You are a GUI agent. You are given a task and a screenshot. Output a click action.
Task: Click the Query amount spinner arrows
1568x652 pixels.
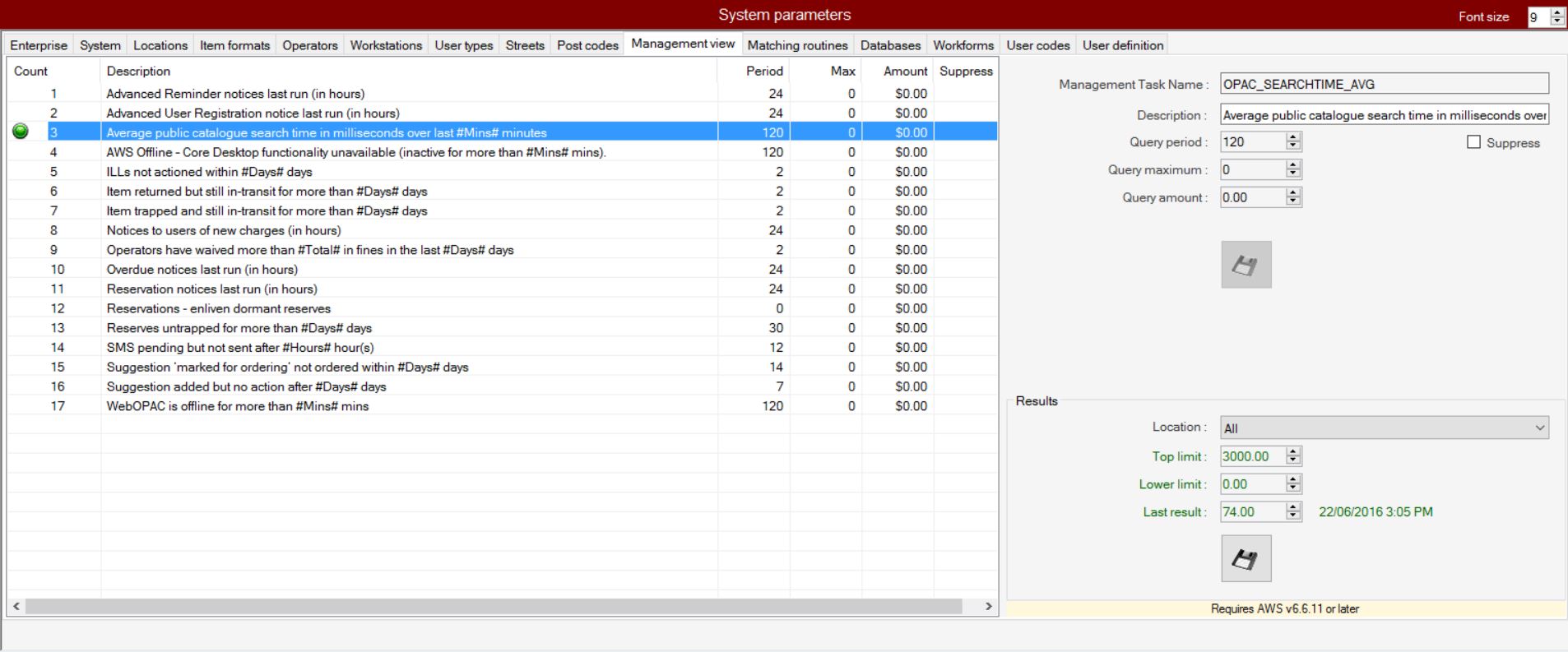pos(1293,197)
